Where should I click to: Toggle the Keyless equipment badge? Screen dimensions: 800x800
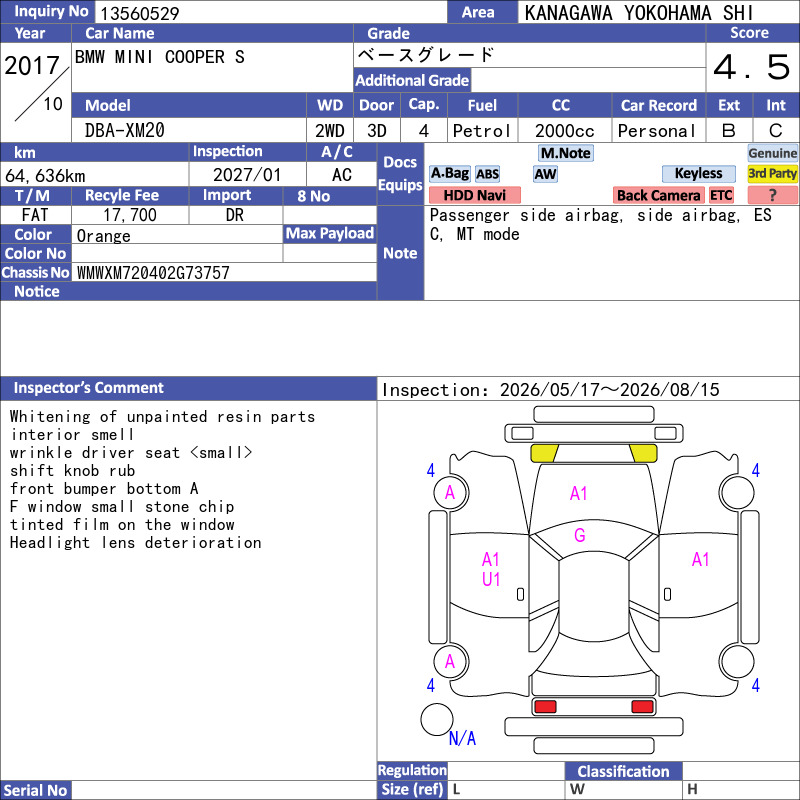click(x=698, y=174)
